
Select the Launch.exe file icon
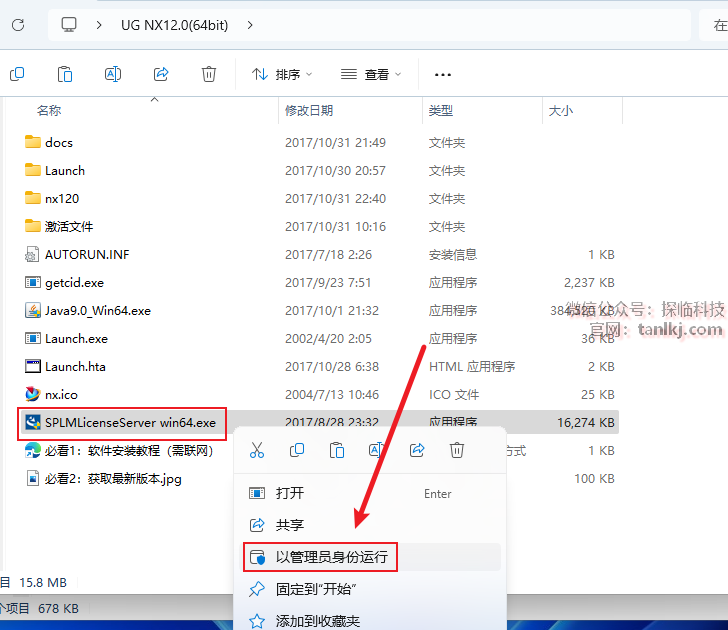click(x=32, y=338)
